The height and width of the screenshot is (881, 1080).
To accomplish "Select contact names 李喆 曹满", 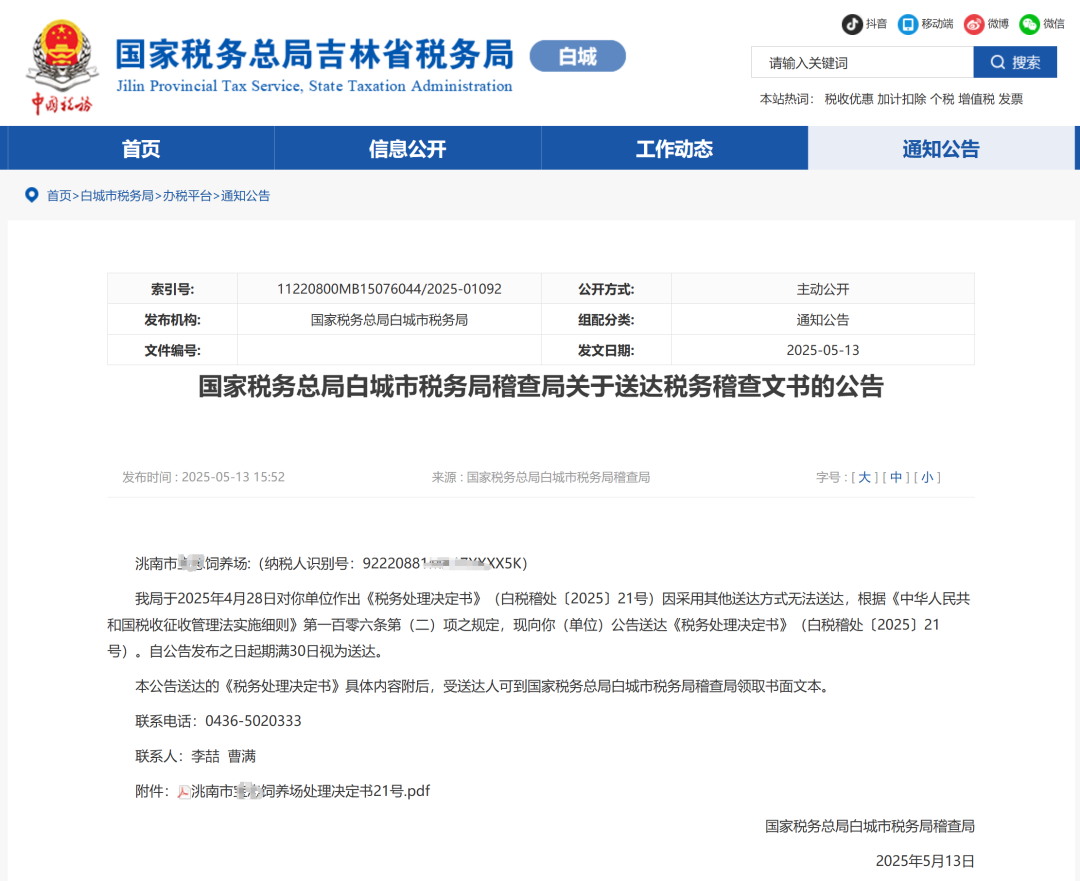I will click(223, 756).
